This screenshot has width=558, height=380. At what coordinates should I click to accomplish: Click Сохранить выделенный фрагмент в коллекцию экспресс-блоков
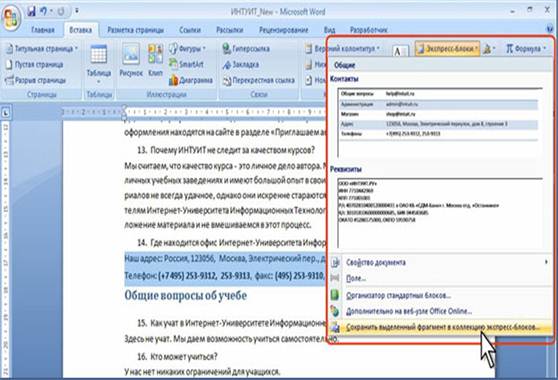pyautogui.click(x=440, y=327)
